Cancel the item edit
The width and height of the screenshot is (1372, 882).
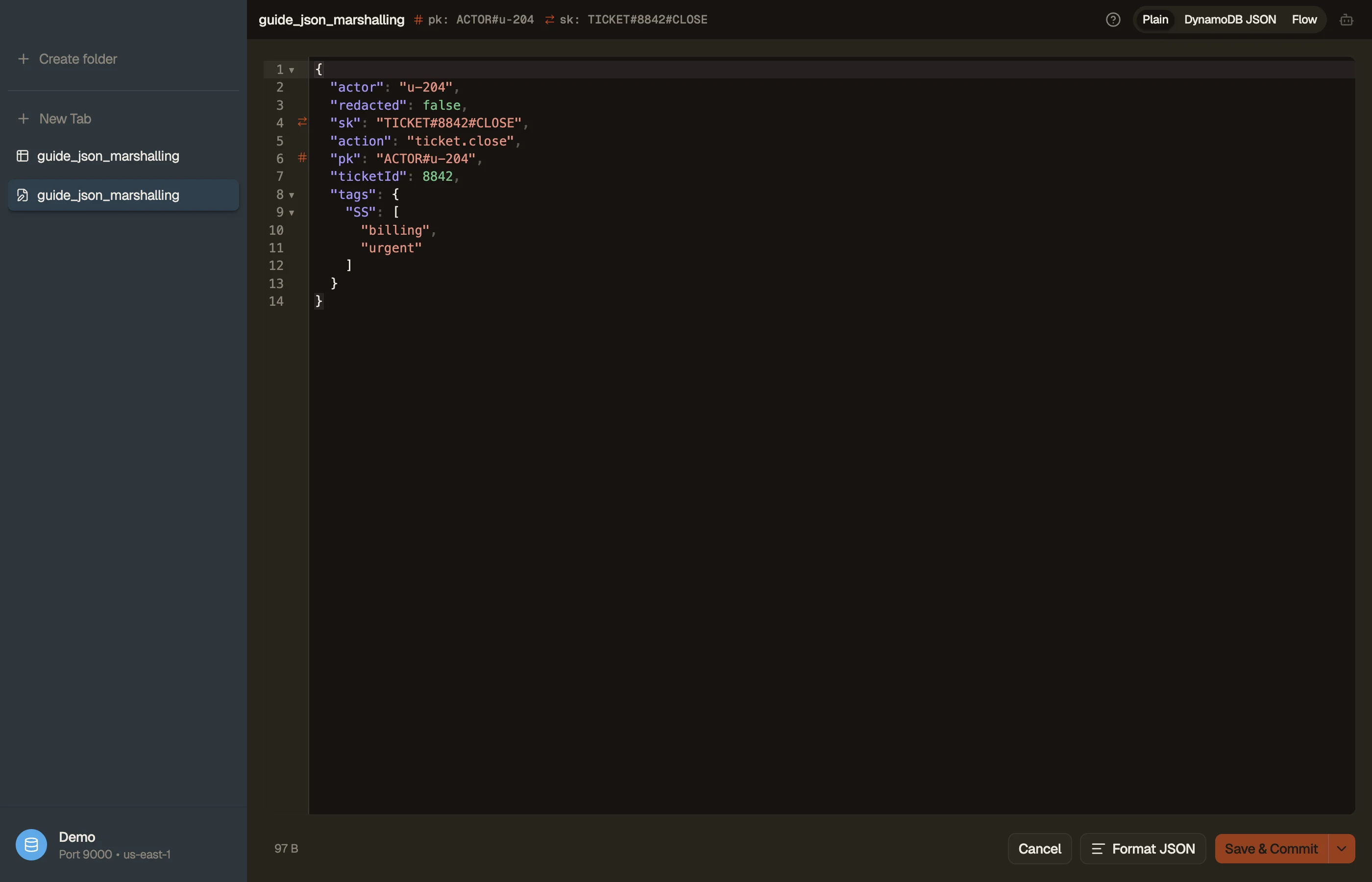1039,849
